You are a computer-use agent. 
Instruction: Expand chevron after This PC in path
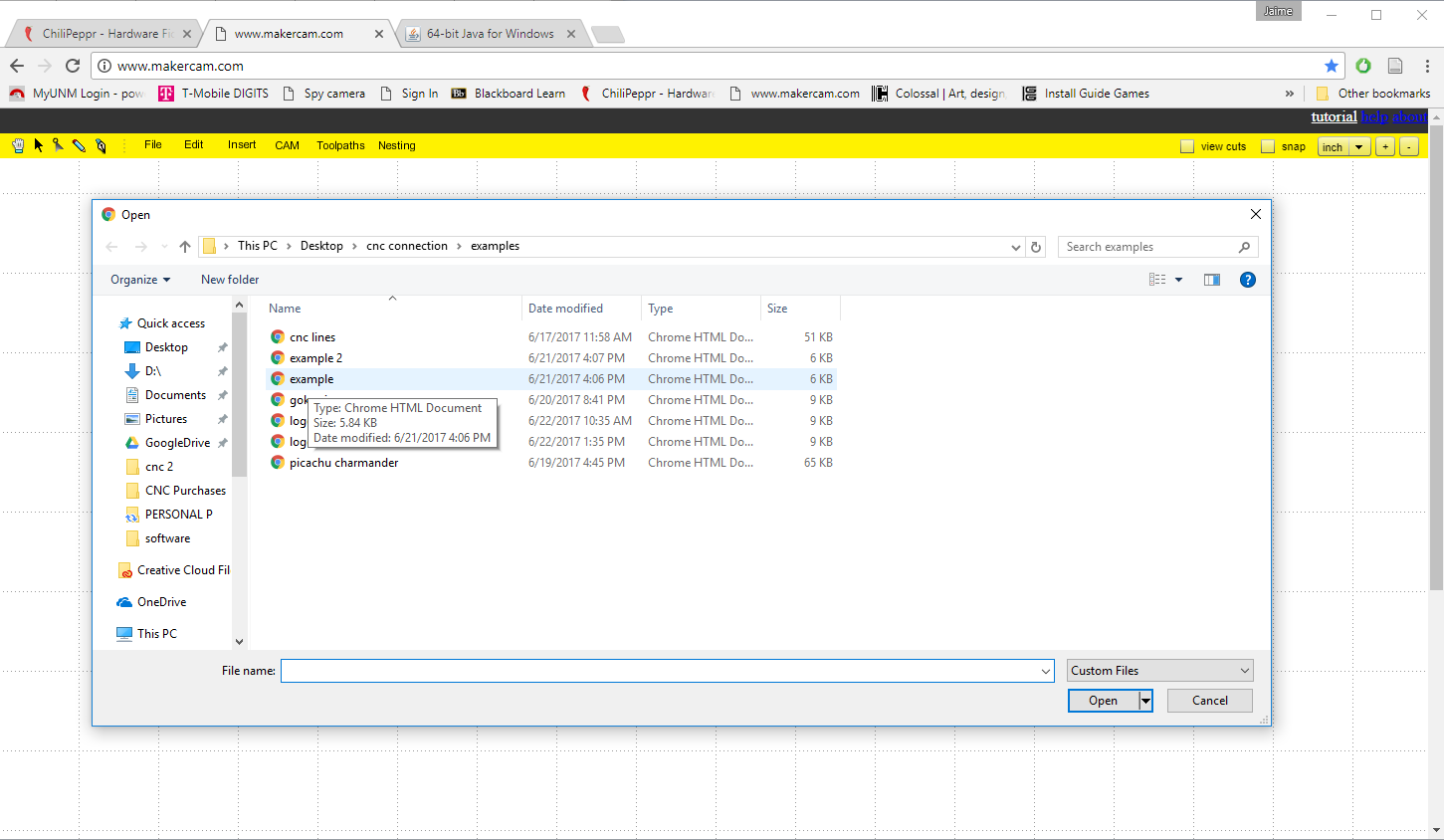[x=289, y=246]
